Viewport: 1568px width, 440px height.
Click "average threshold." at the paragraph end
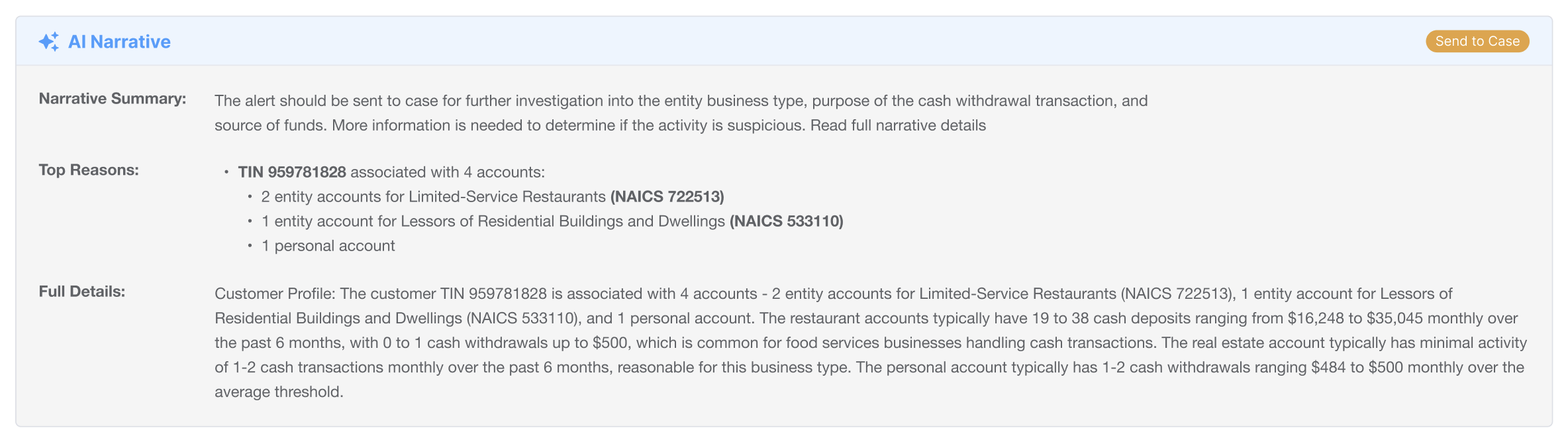pos(279,392)
